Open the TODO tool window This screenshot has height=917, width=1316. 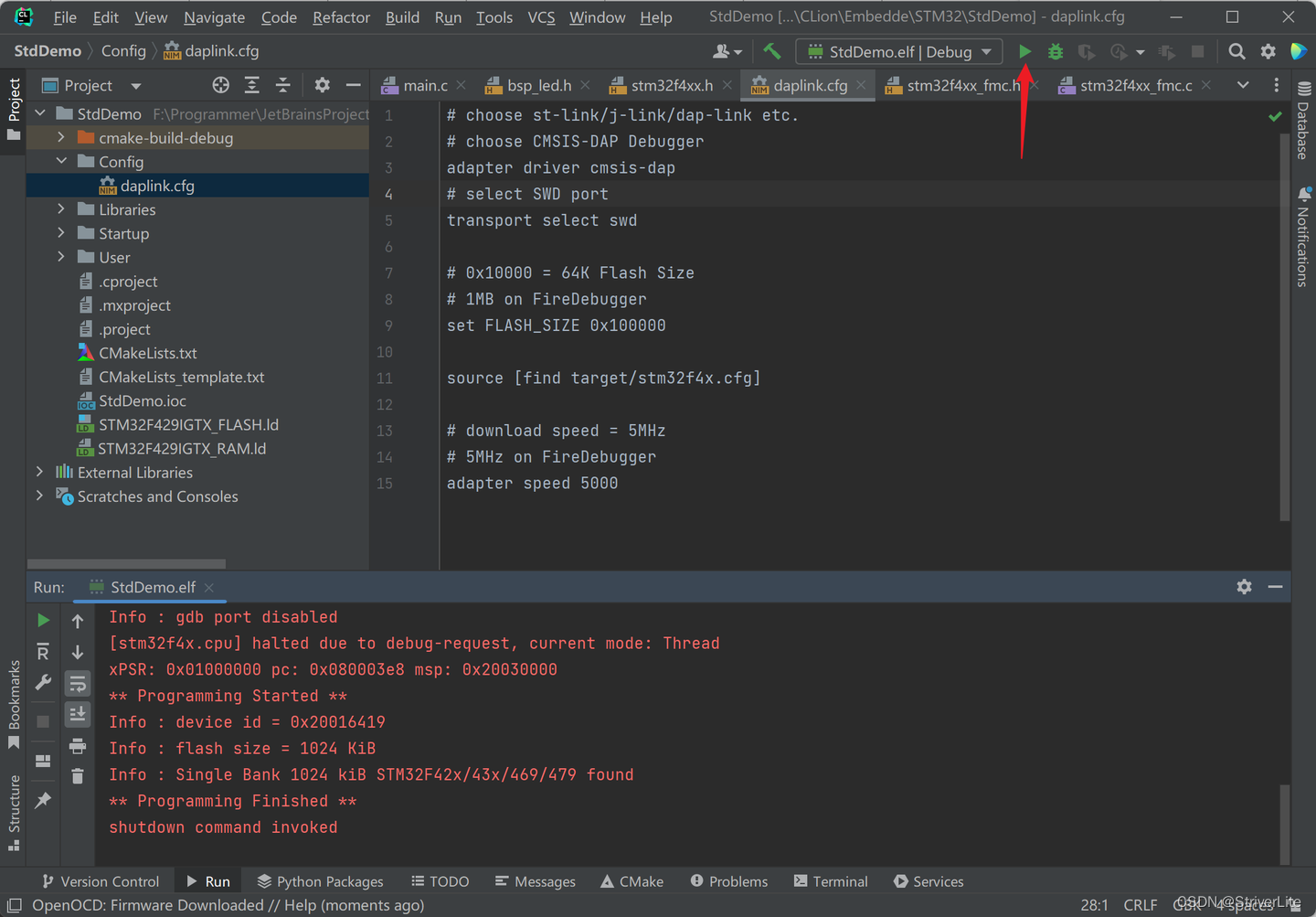coord(440,881)
